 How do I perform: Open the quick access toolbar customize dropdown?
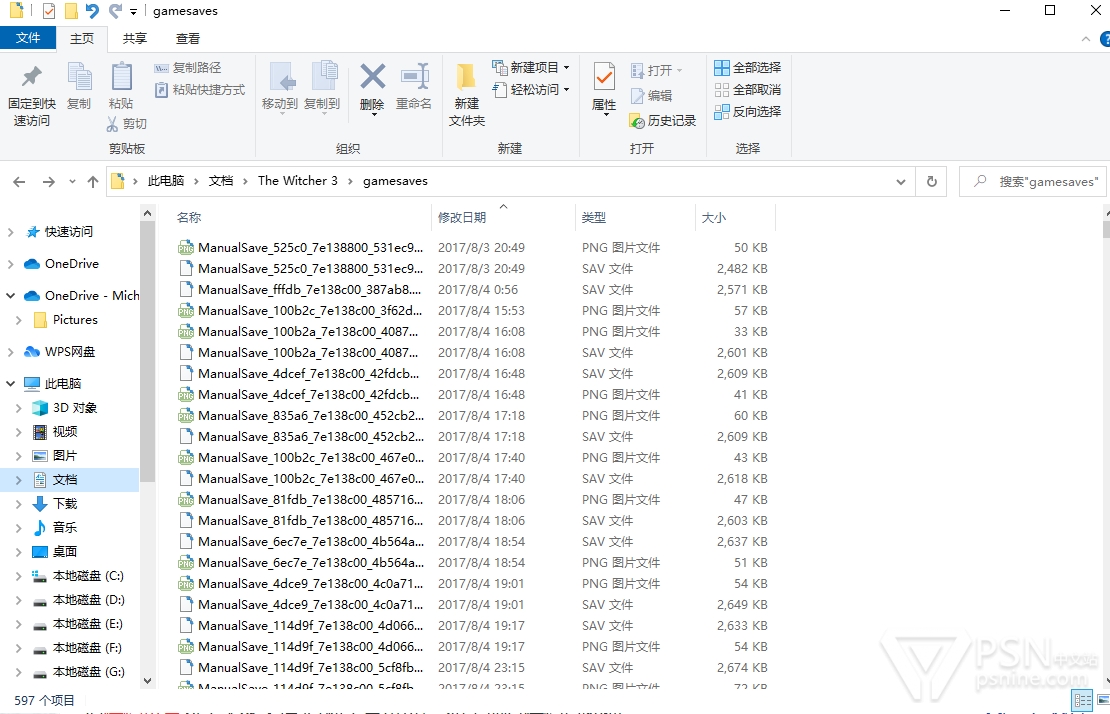(134, 11)
